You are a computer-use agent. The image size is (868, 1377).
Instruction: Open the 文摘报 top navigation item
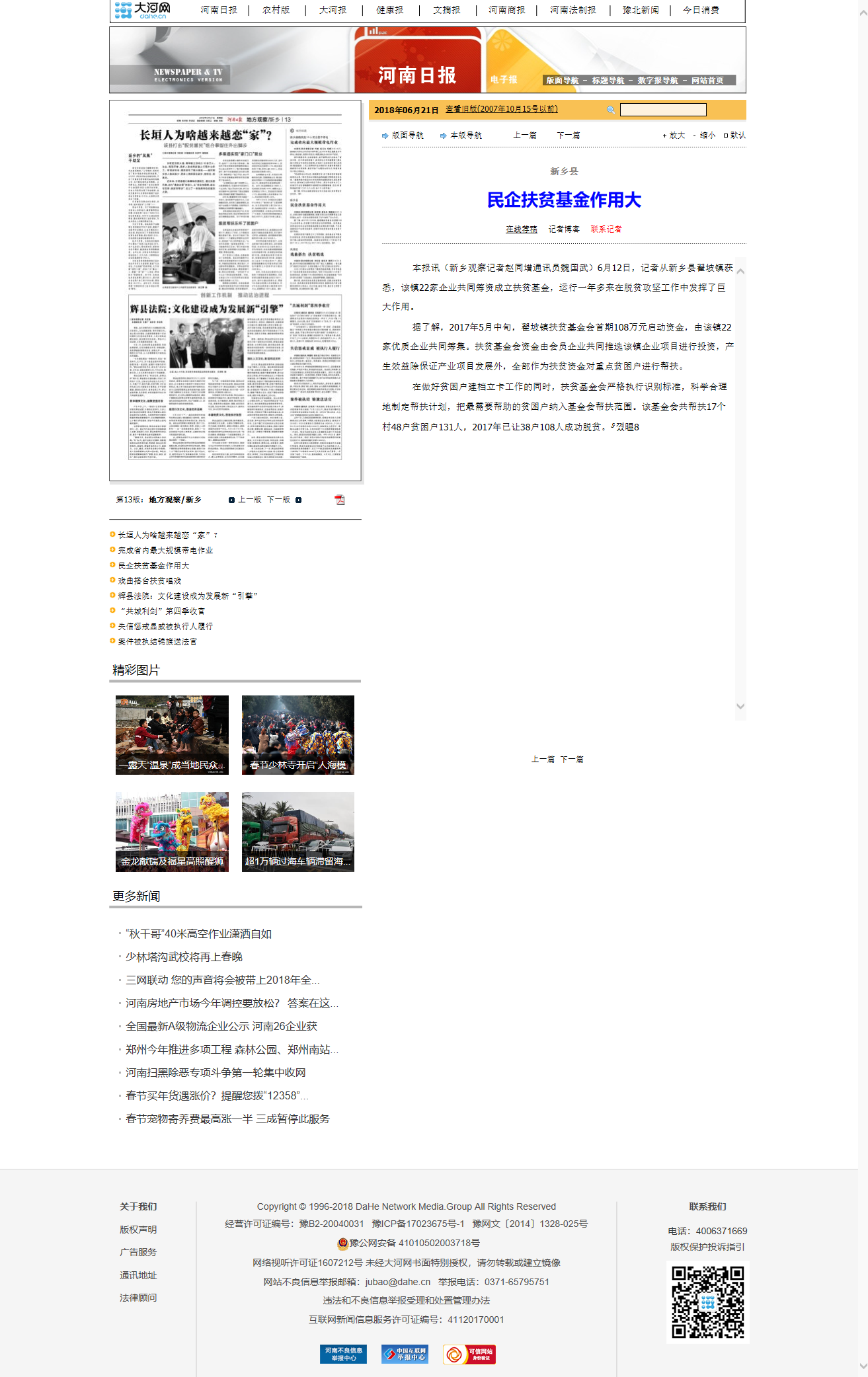pyautogui.click(x=446, y=10)
